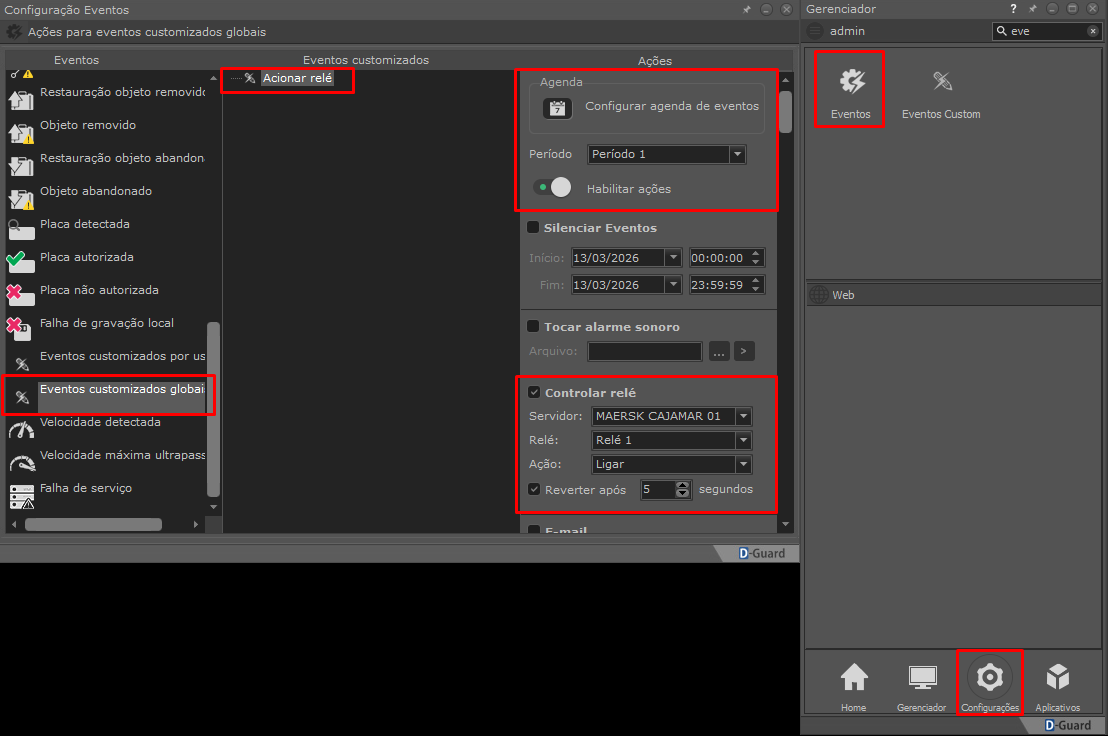Check the Silenciar Eventos checkbox
1108x736 pixels.
point(533,228)
